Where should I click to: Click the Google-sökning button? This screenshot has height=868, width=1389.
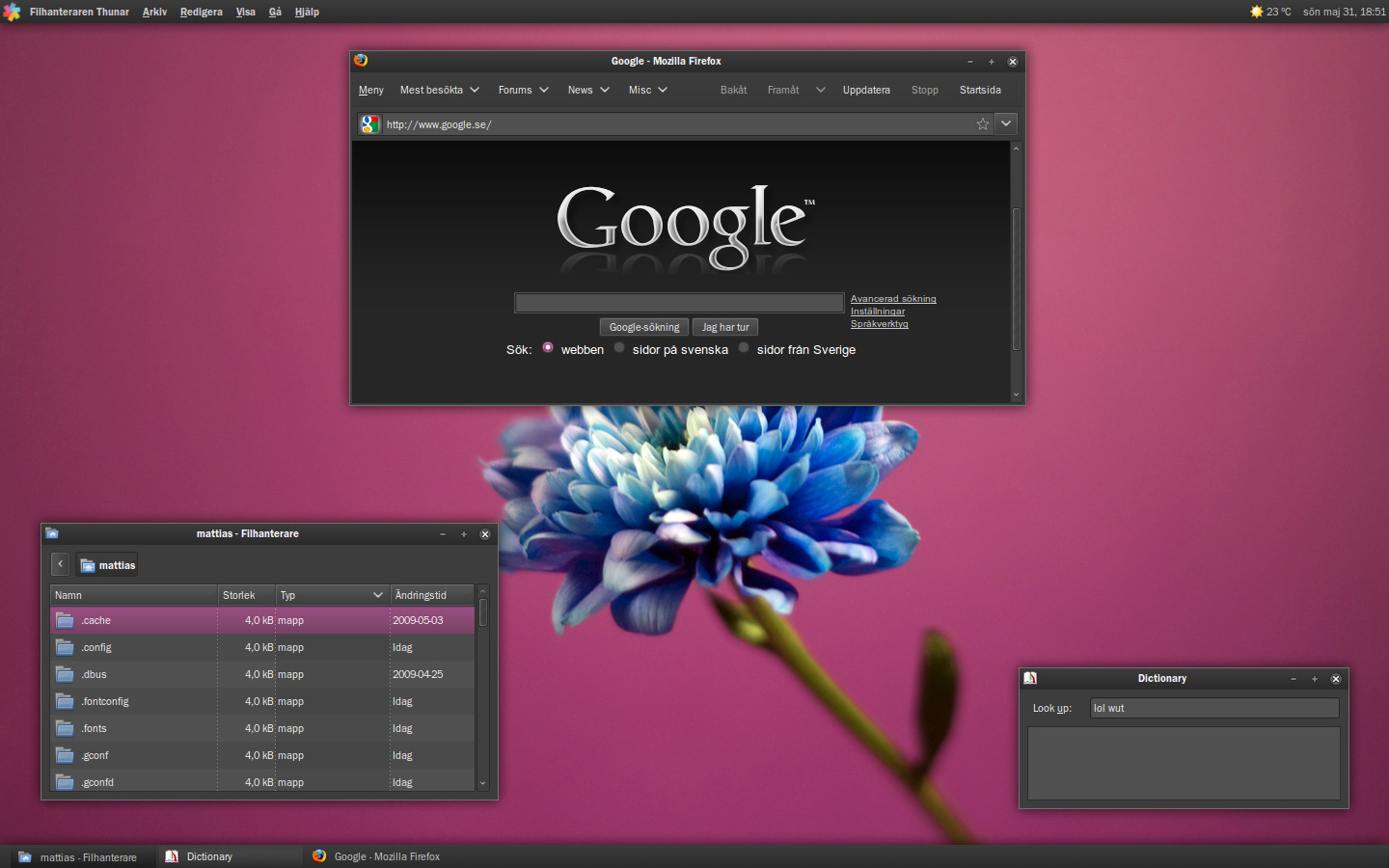(x=644, y=327)
